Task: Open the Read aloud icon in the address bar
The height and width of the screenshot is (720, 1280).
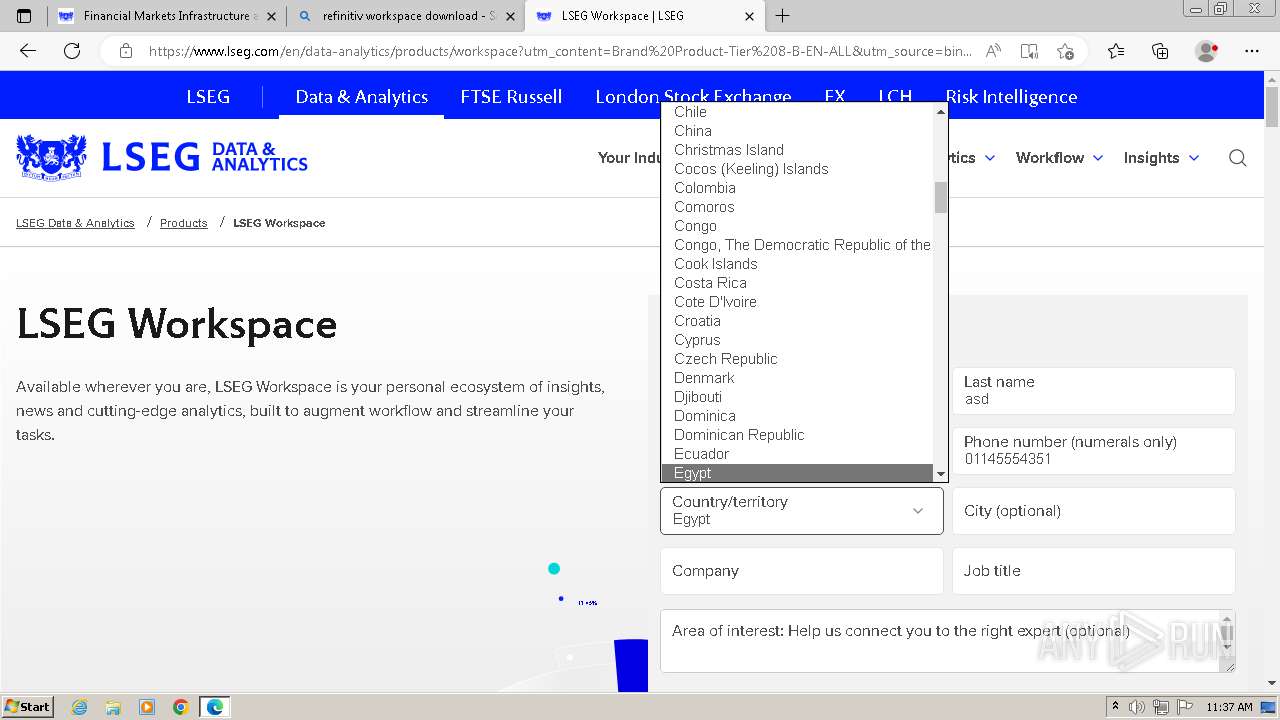Action: [993, 51]
